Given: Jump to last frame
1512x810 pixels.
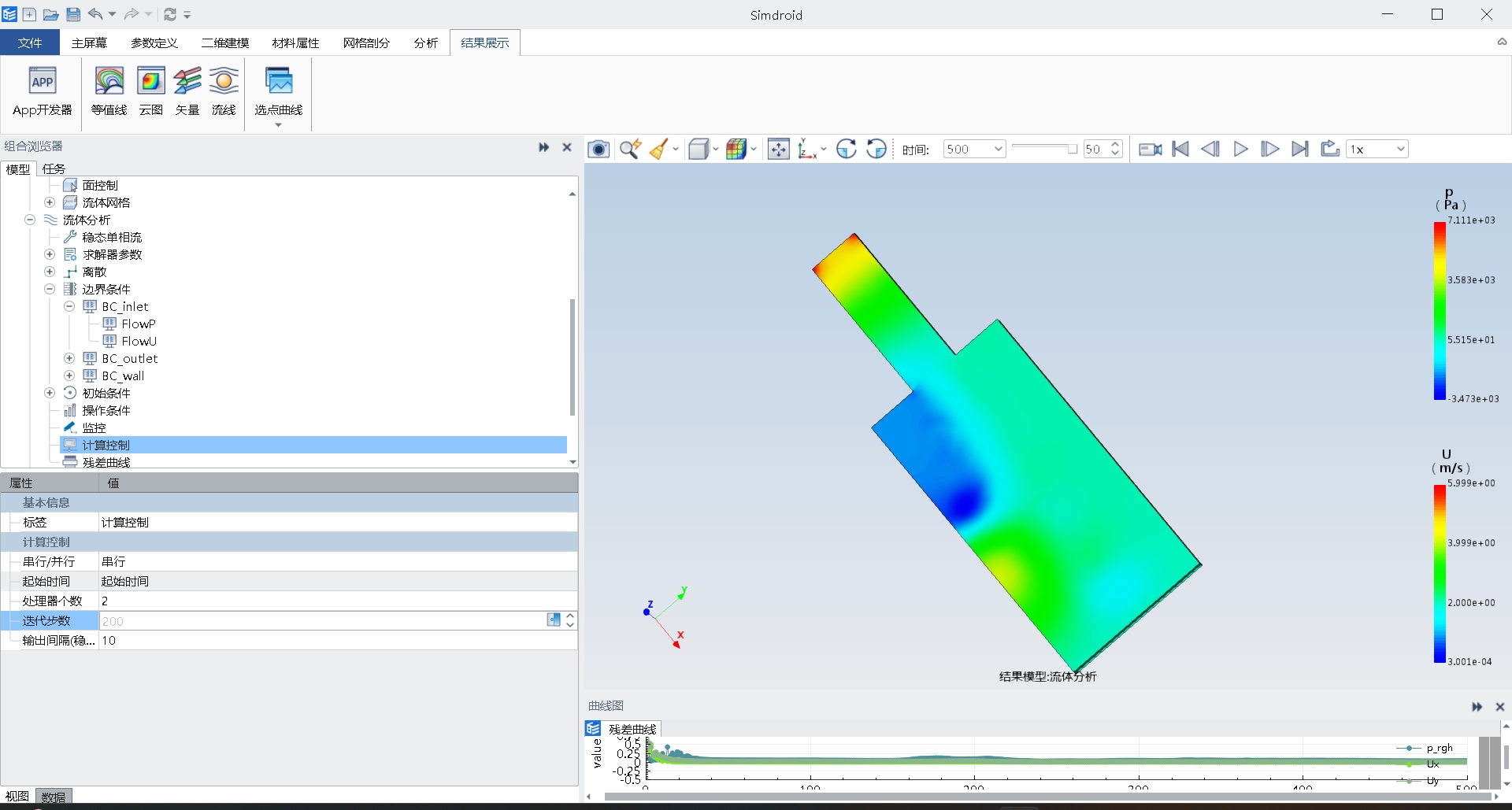Looking at the screenshot, I should 1300,149.
